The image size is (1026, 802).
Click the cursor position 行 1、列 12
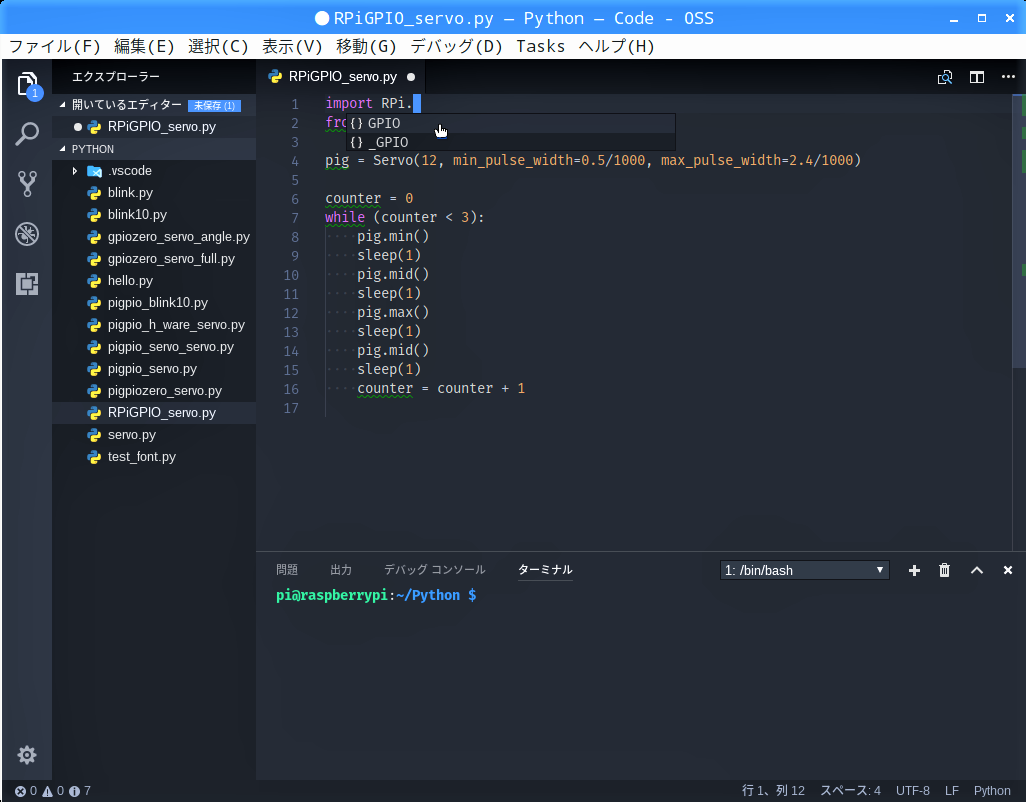click(773, 791)
